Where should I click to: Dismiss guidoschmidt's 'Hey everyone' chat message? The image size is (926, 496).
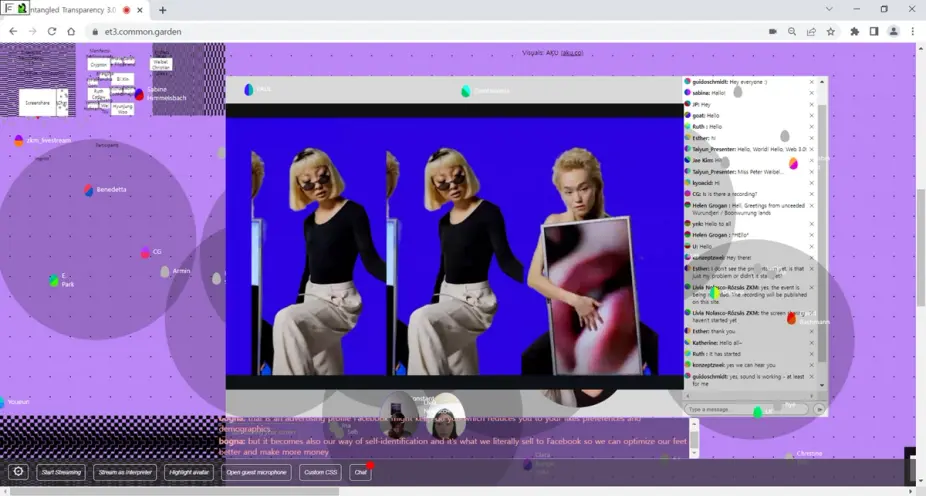click(811, 82)
